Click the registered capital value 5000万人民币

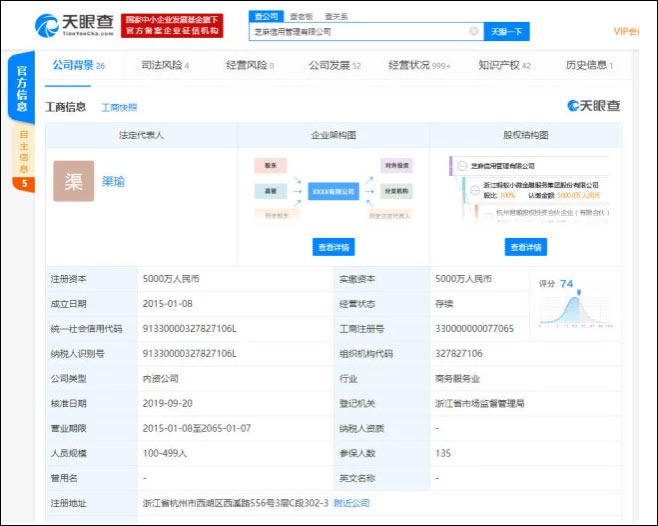[x=171, y=279]
